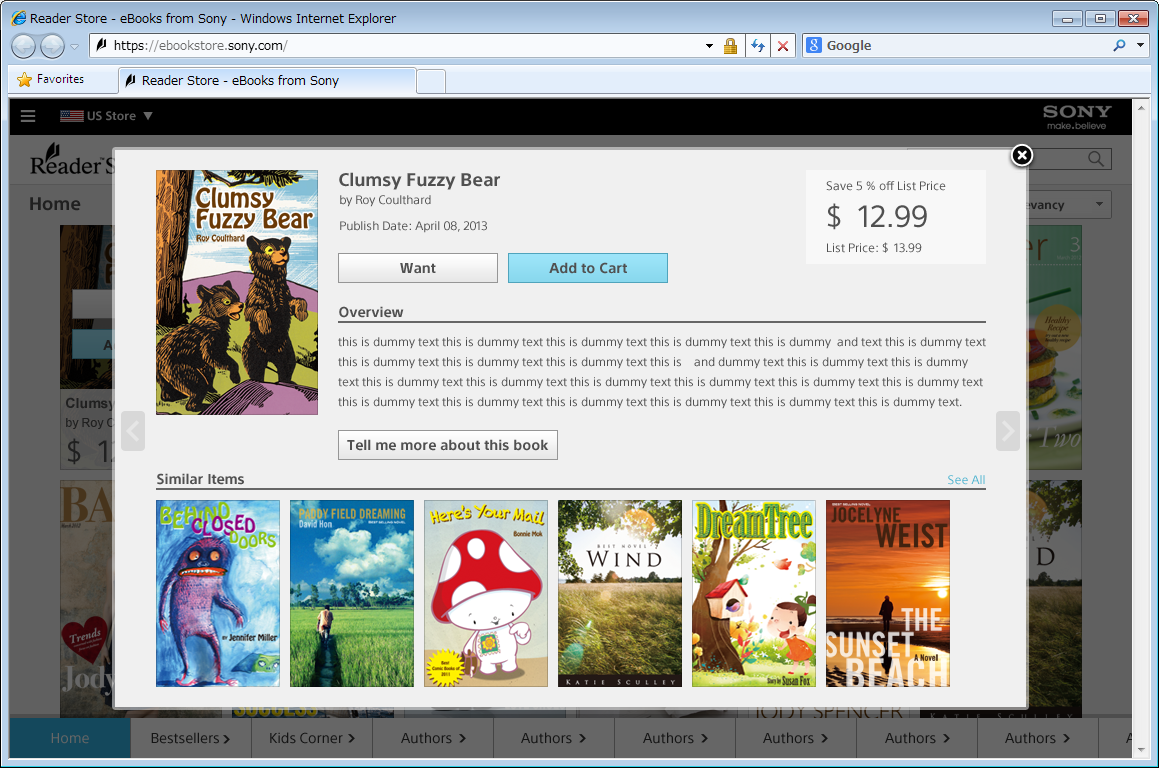Click the List Price $ 13.99 text
This screenshot has width=1159, height=768.
874,248
